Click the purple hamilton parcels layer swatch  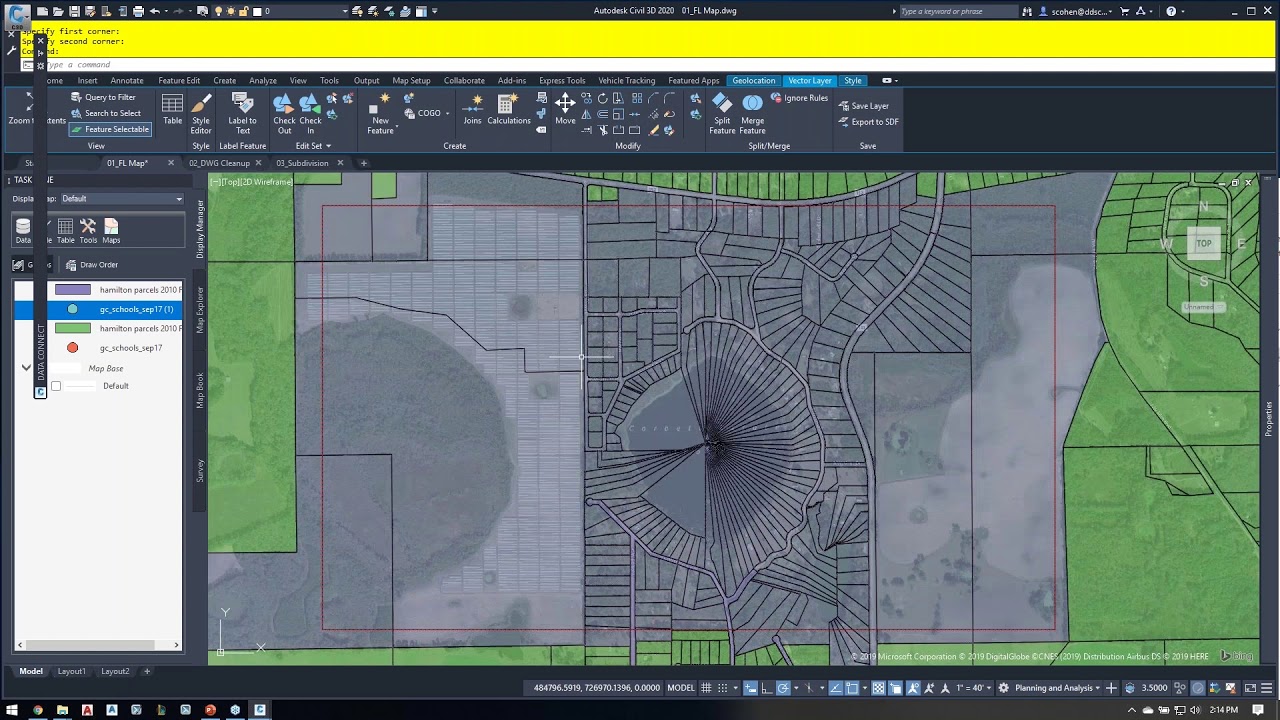pos(72,290)
